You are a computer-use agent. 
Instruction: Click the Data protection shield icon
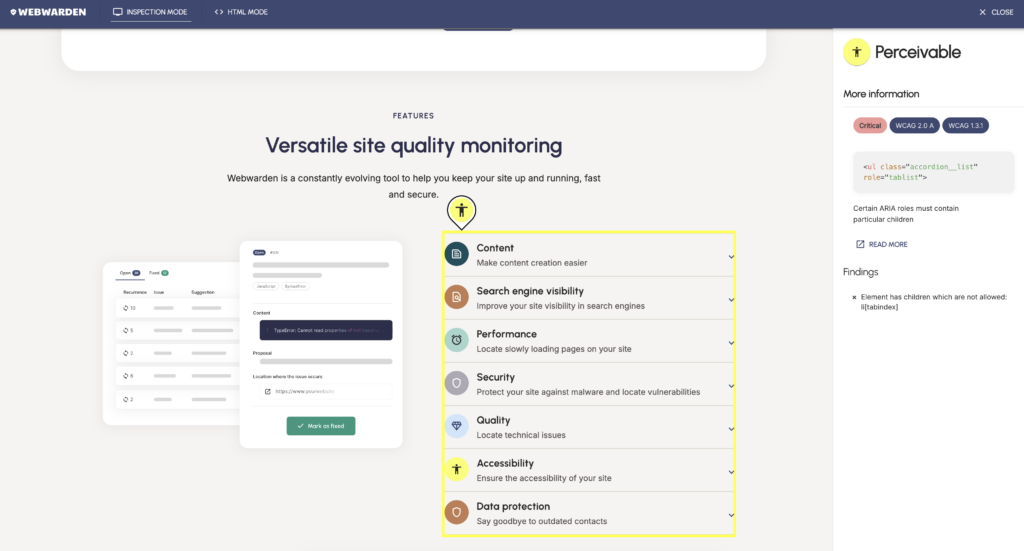tap(456, 512)
